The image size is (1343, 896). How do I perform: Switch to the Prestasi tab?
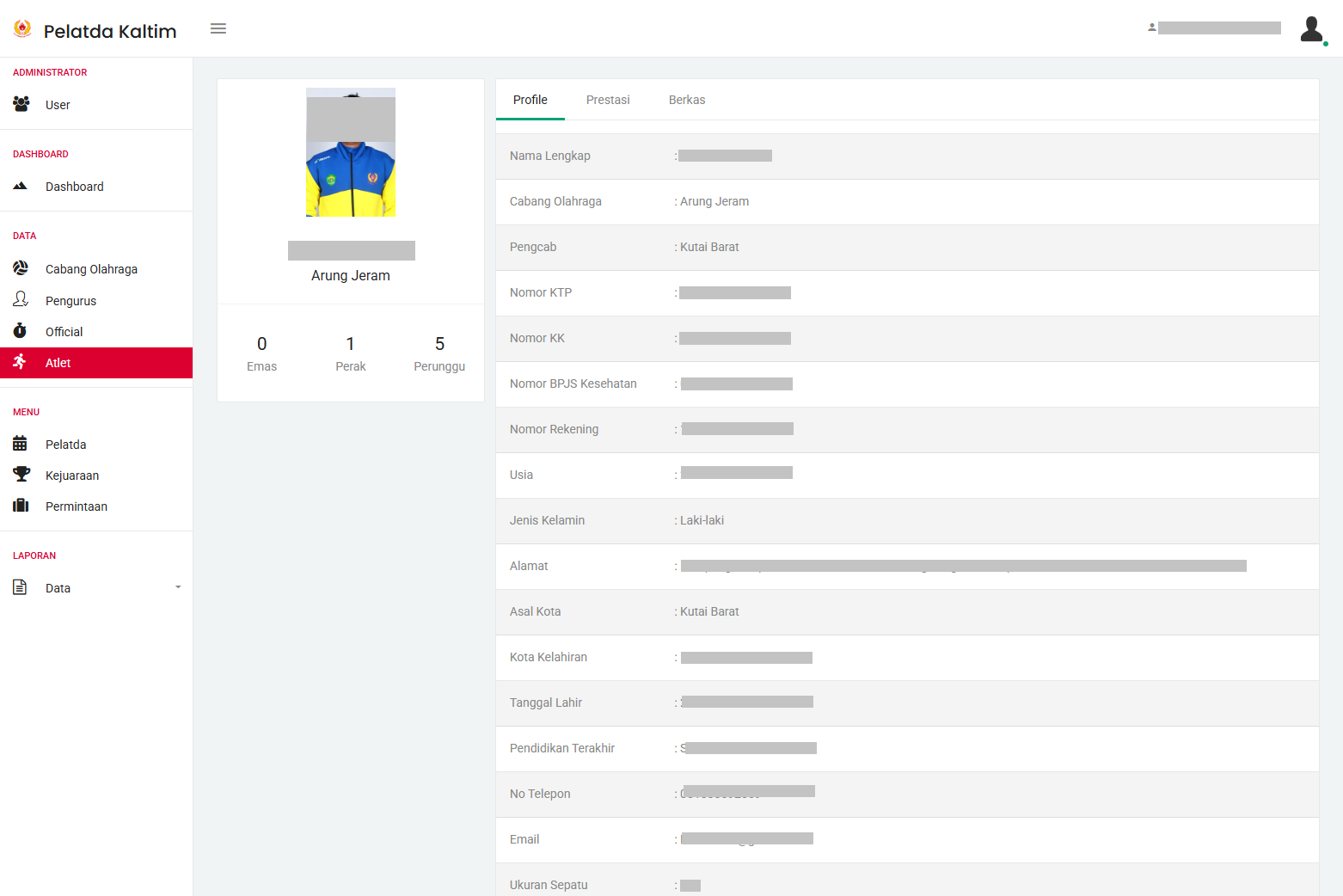click(x=608, y=100)
